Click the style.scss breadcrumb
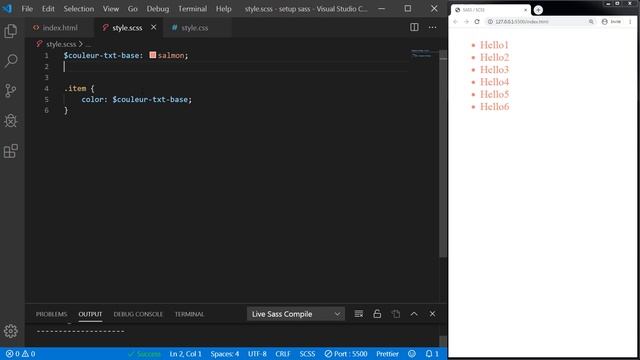The width and height of the screenshot is (640, 360). (x=61, y=44)
